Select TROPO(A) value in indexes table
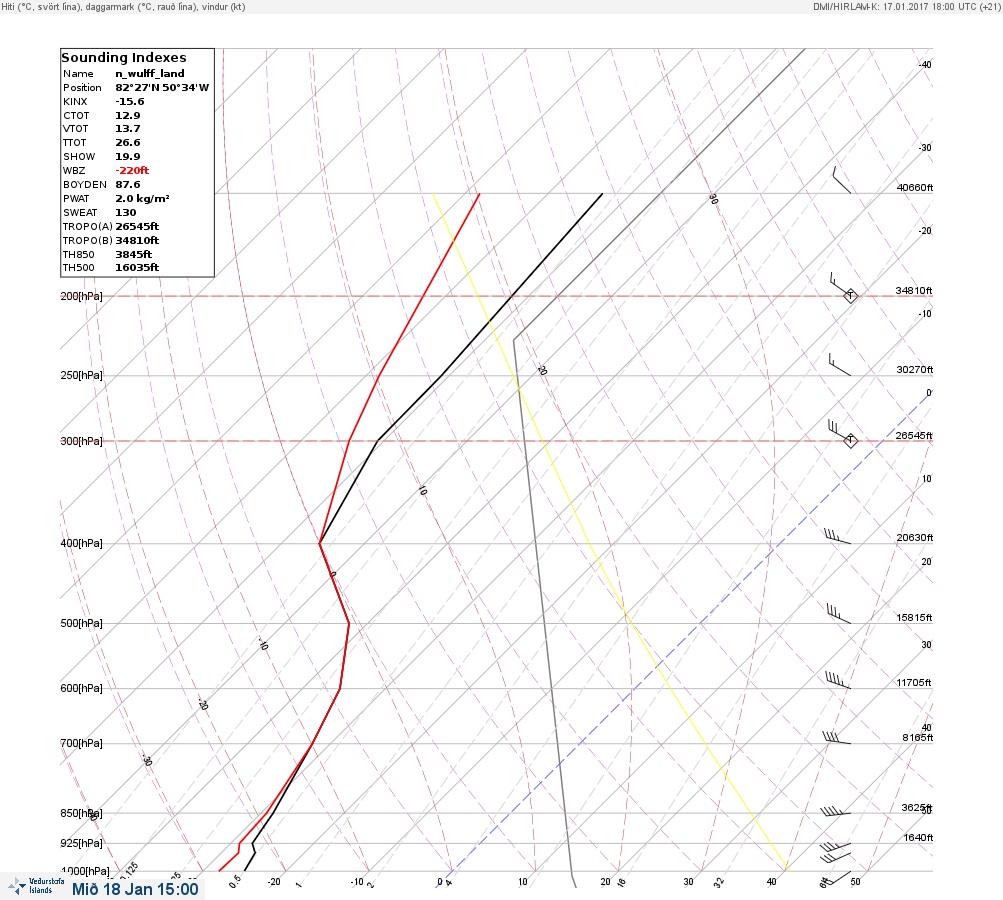Screen dimensions: 1003x900 pyautogui.click(x=137, y=226)
